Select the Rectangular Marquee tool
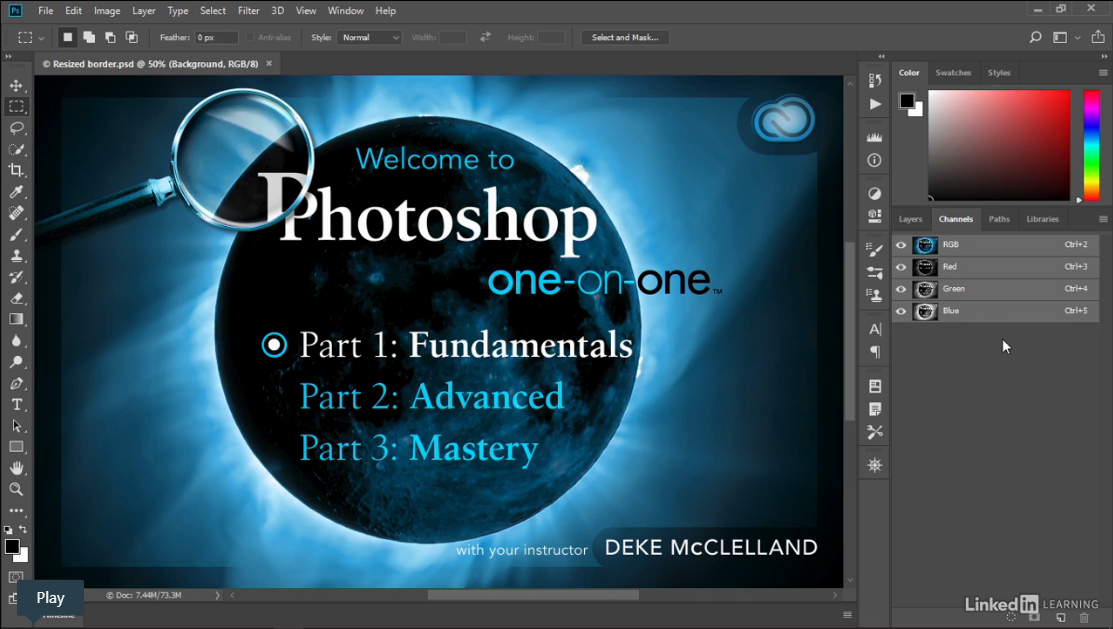This screenshot has width=1113, height=629. point(16,106)
